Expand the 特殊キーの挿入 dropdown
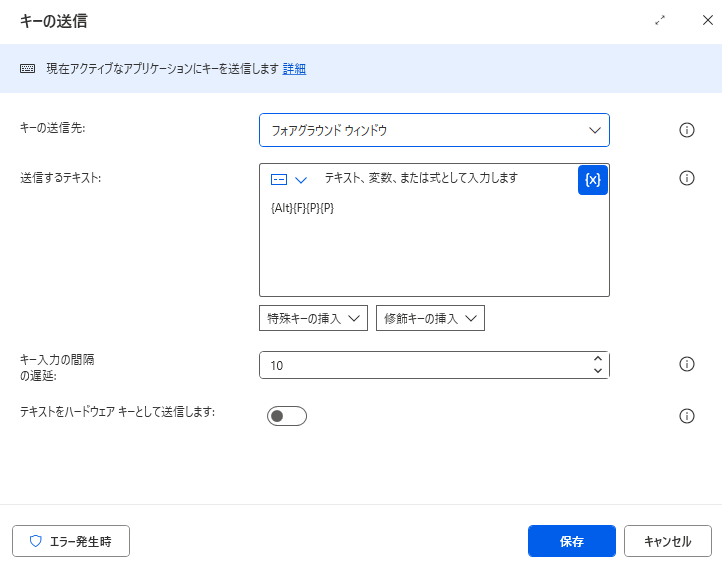 (313, 319)
